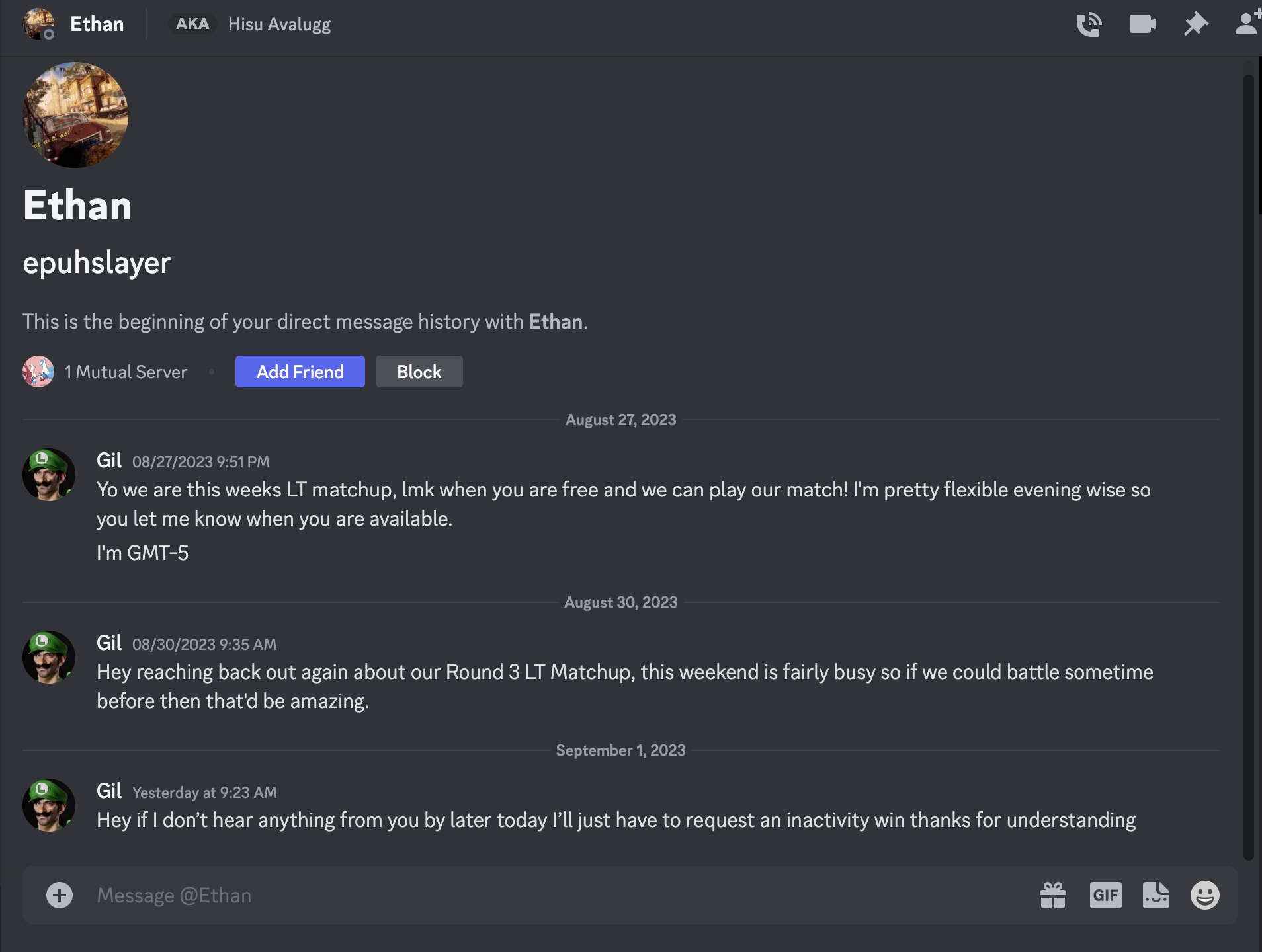
Task: Click Gil's avatar on August 27 message
Action: (48, 475)
